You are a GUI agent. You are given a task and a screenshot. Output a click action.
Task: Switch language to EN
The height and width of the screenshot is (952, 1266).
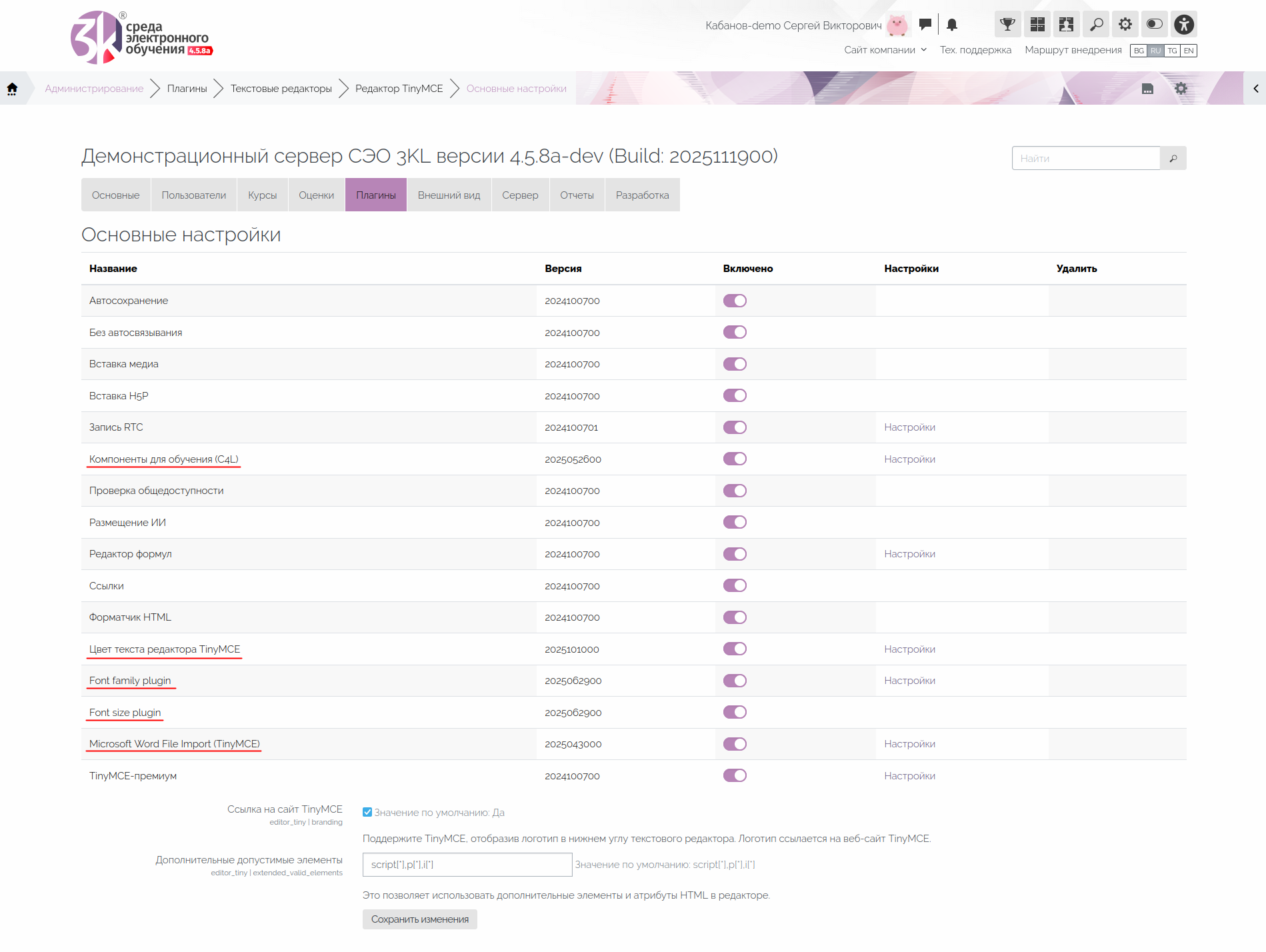point(1189,51)
